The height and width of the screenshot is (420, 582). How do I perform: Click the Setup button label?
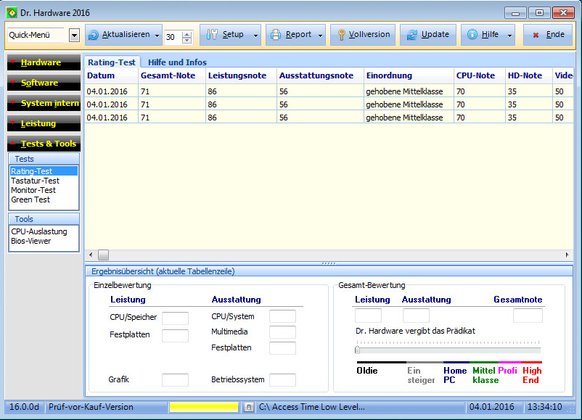(x=233, y=35)
